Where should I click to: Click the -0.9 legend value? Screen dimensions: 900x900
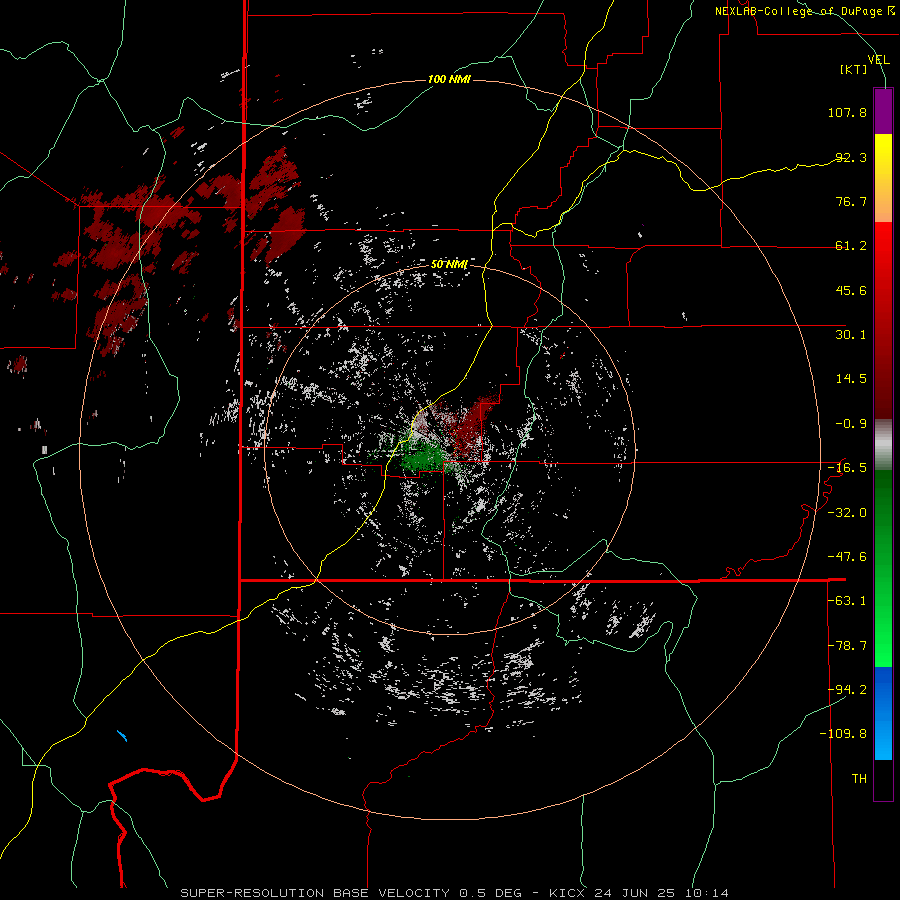(x=851, y=424)
